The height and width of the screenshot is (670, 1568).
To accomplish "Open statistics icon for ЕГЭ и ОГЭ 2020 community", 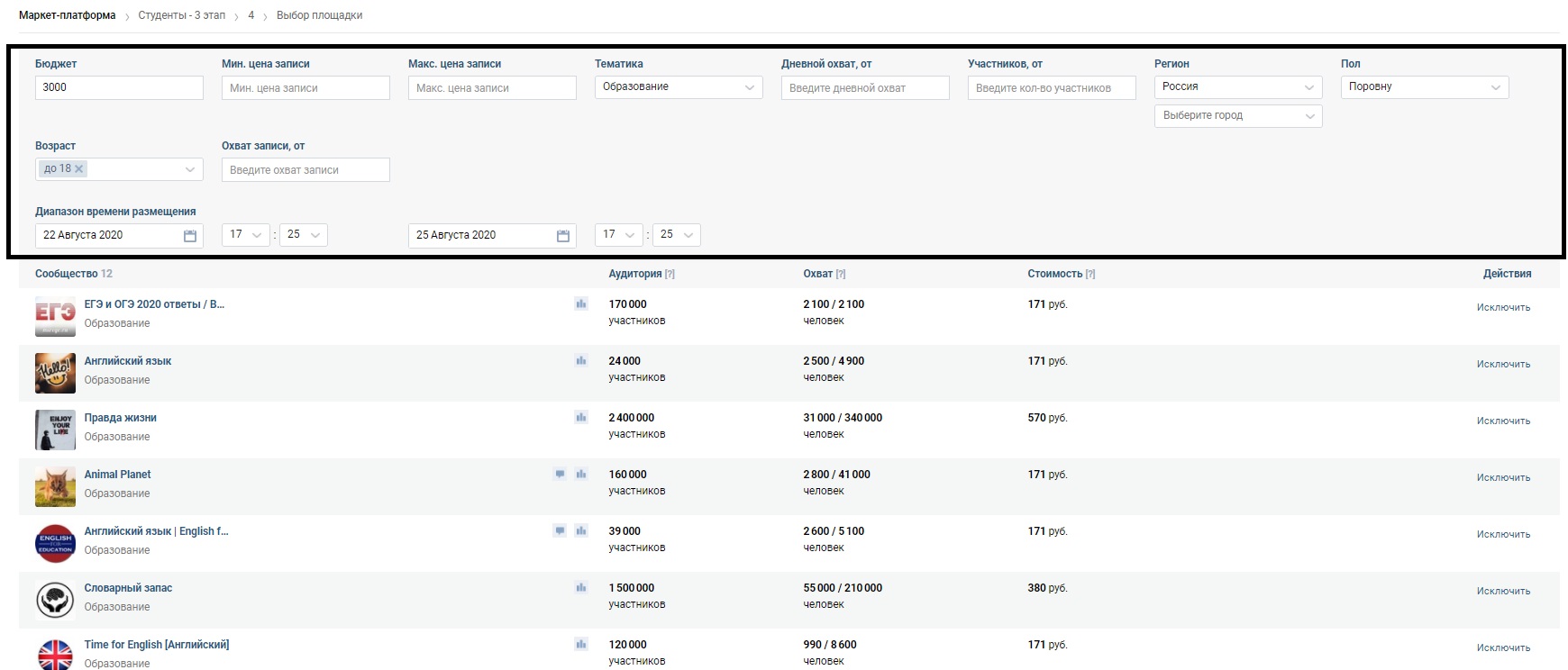I will [581, 303].
